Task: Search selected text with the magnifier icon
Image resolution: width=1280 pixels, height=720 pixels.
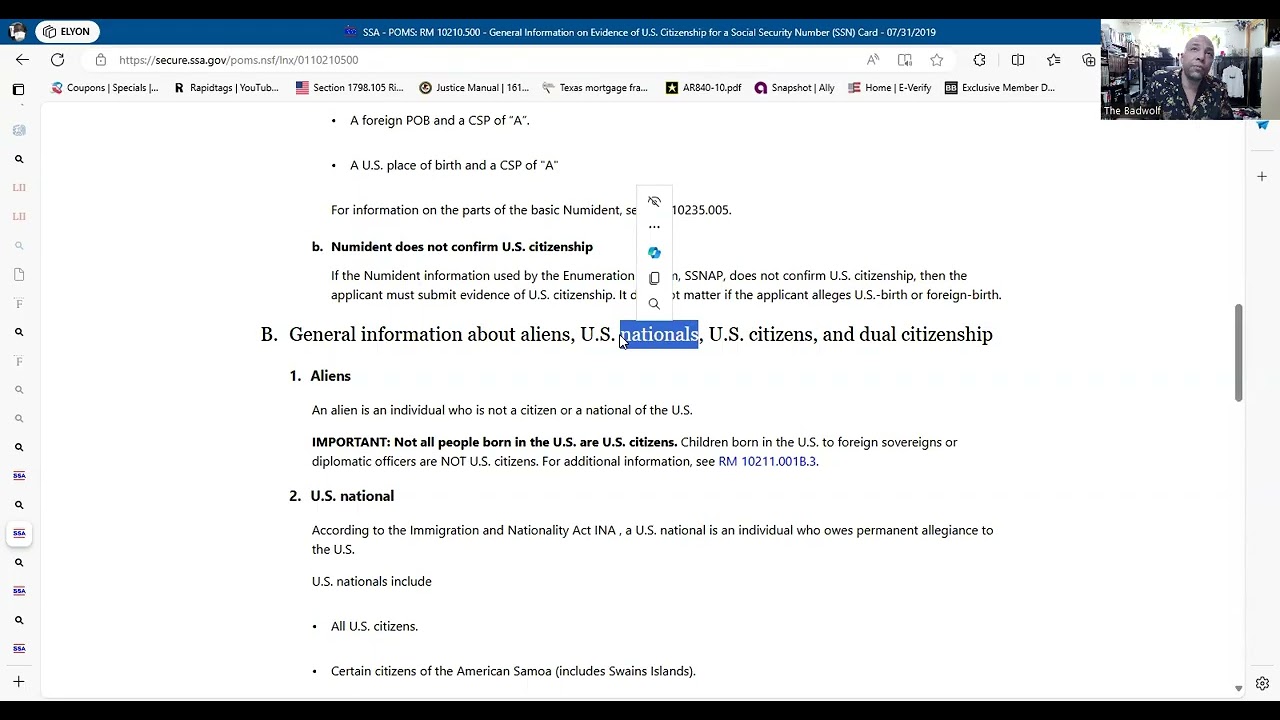Action: point(654,304)
